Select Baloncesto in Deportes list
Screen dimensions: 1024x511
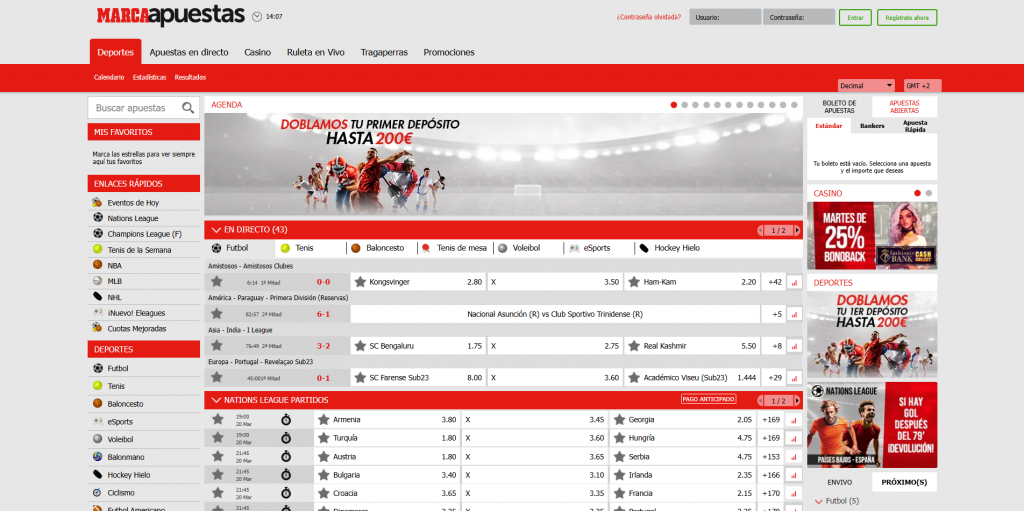point(125,404)
